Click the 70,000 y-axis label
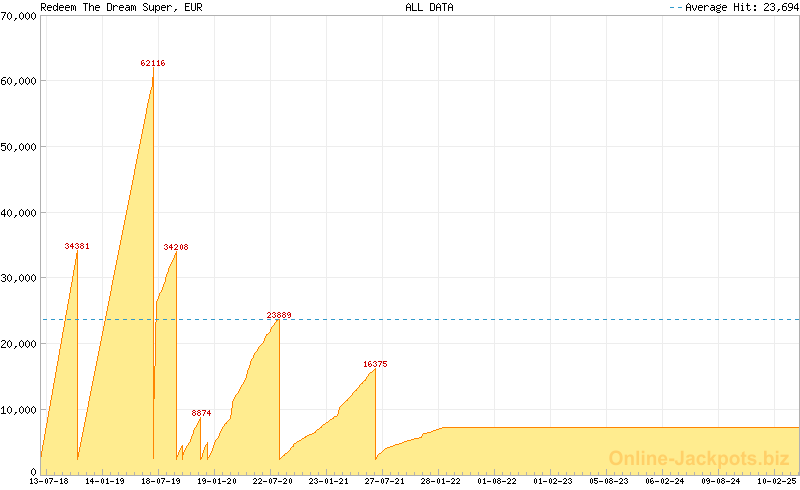The image size is (800, 490). coord(18,15)
